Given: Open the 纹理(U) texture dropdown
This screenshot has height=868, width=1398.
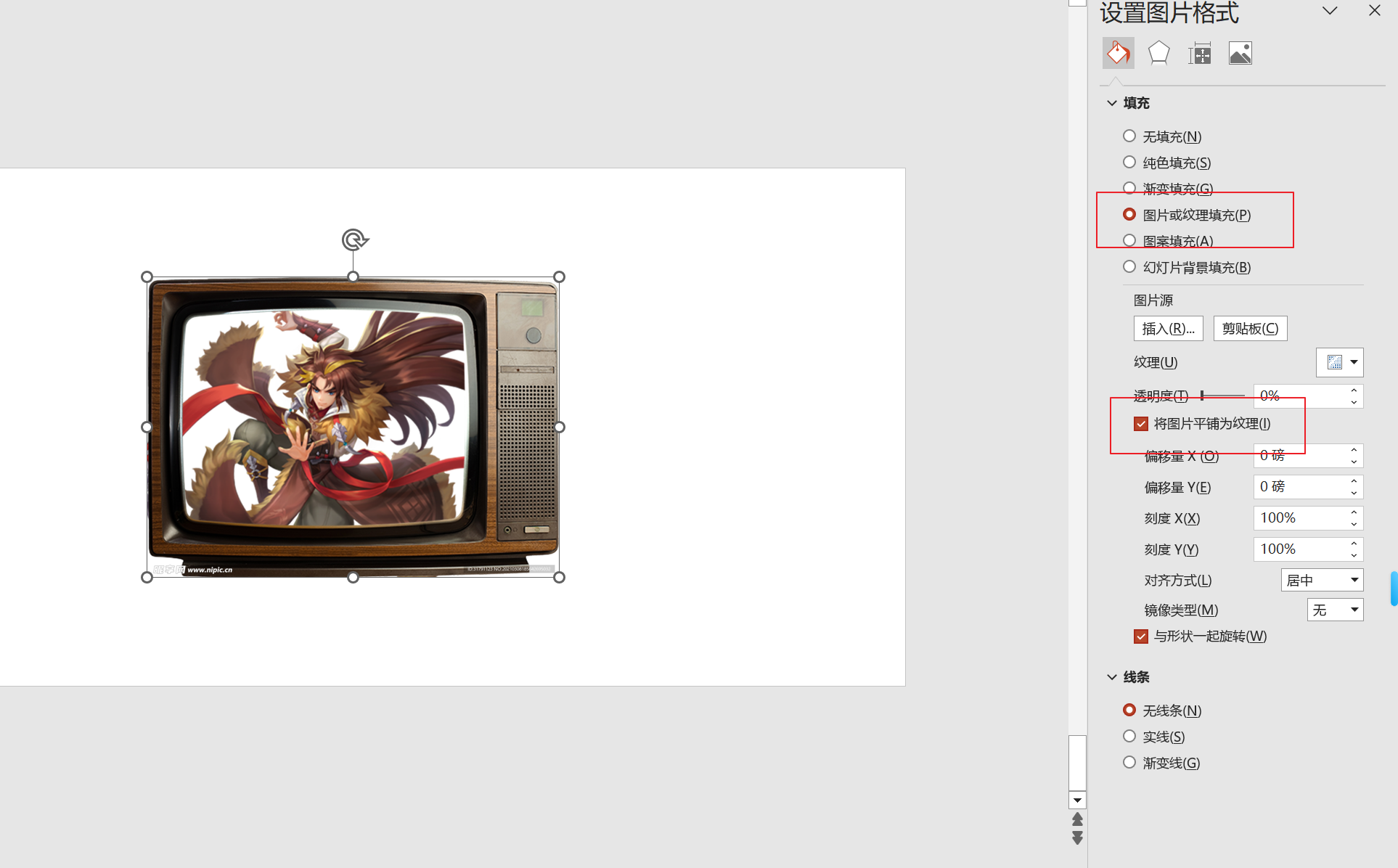Looking at the screenshot, I should click(1340, 362).
